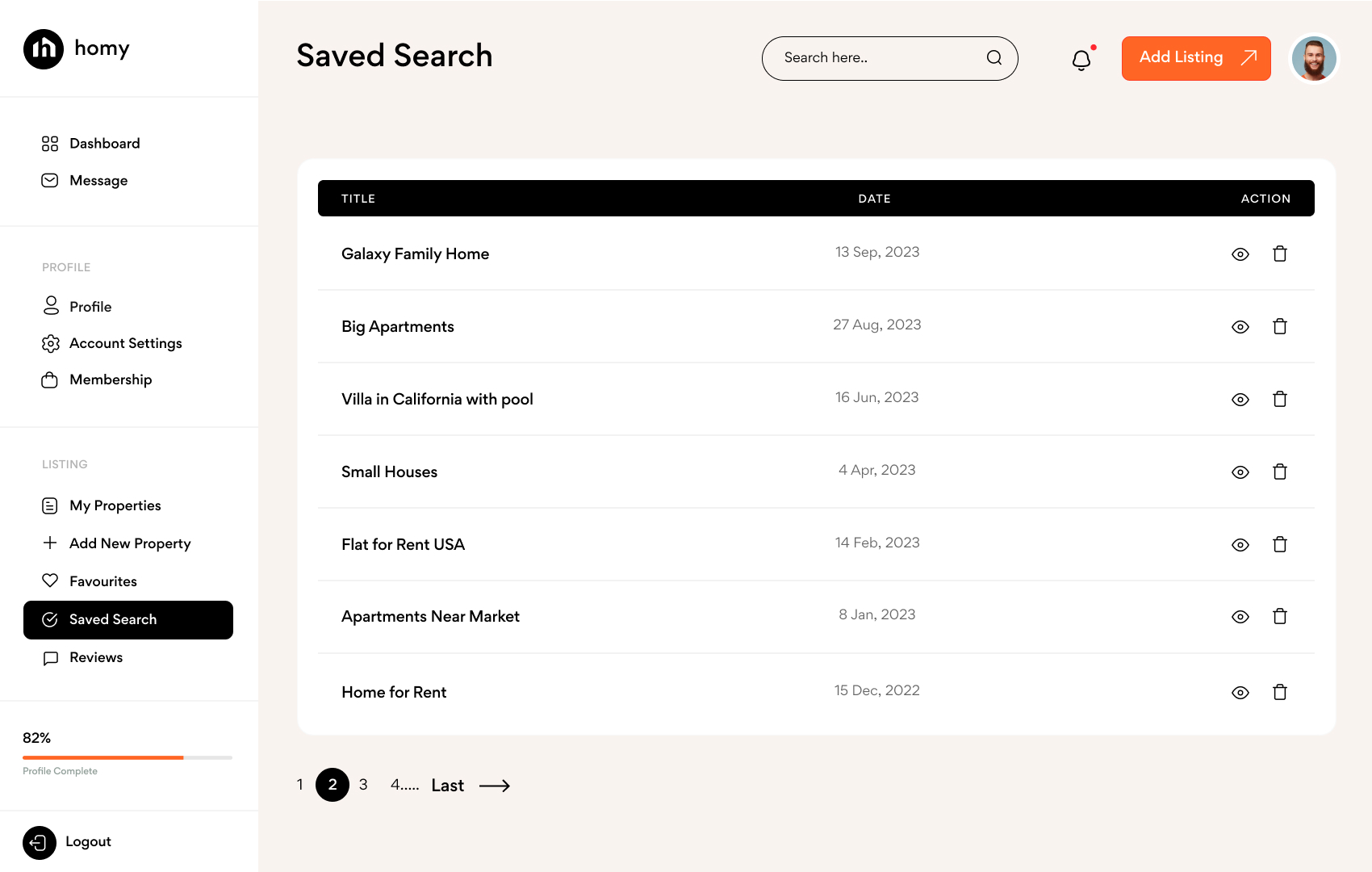Screen dimensions: 1372x872
Task: Click the profile completion progress bar
Action: 128,757
